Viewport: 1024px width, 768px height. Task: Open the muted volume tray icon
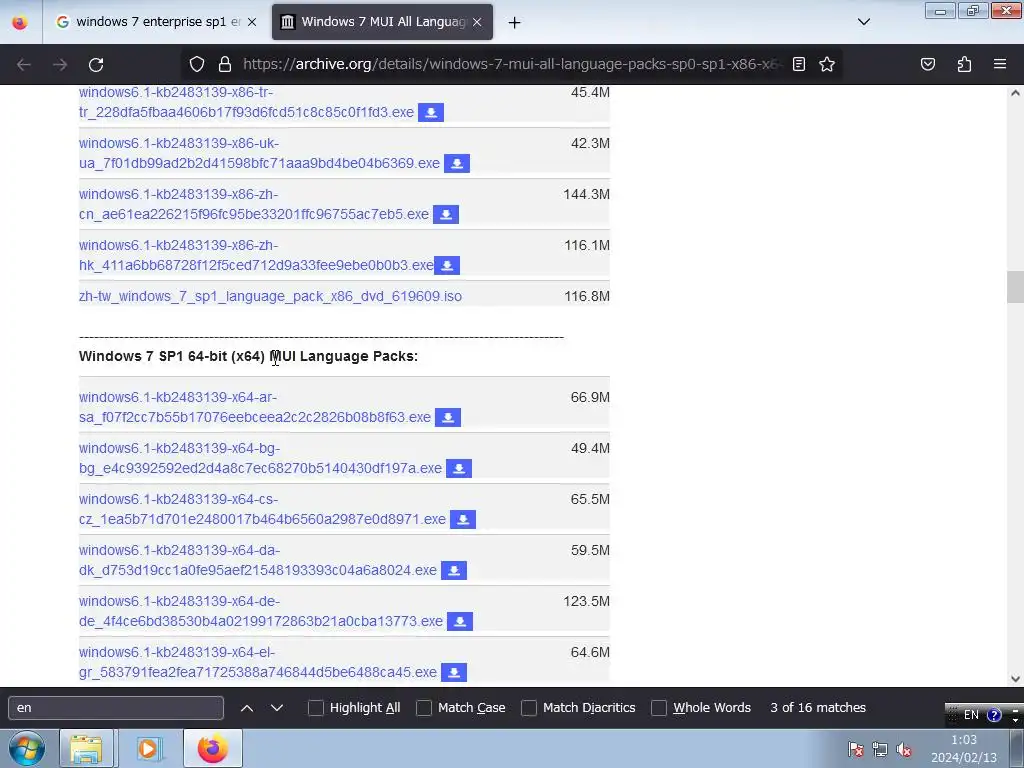904,750
